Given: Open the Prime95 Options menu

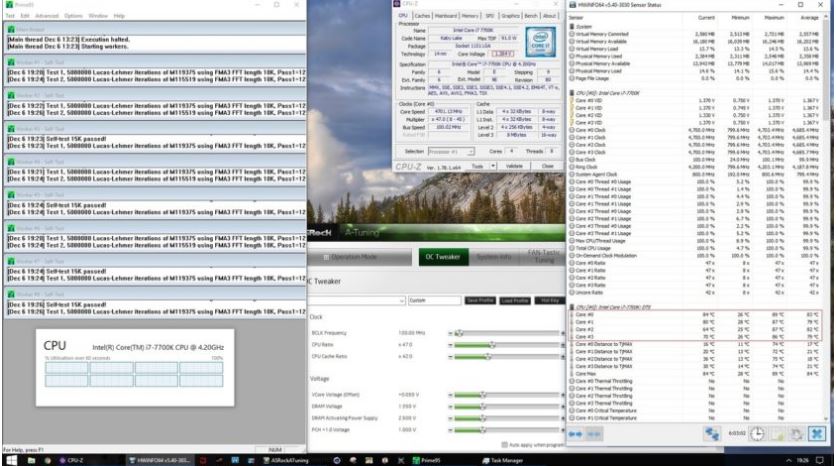Looking at the screenshot, I should click(74, 16).
